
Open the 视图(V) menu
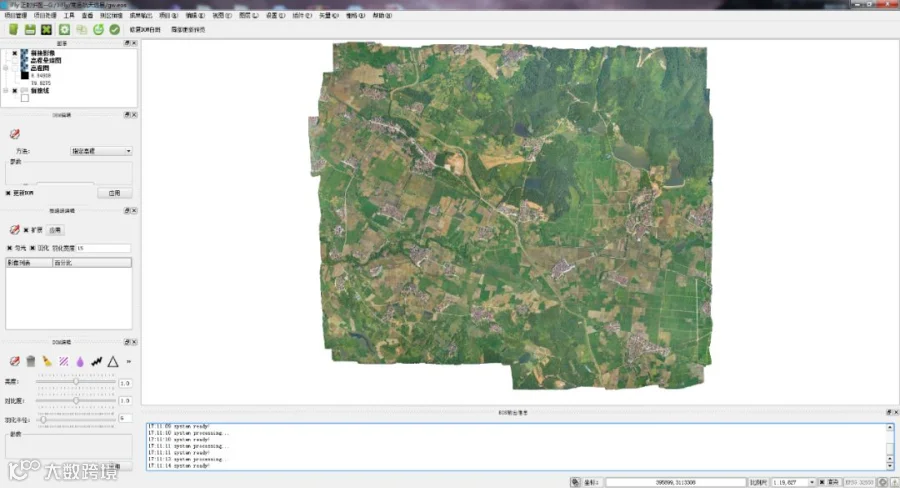[x=222, y=16]
